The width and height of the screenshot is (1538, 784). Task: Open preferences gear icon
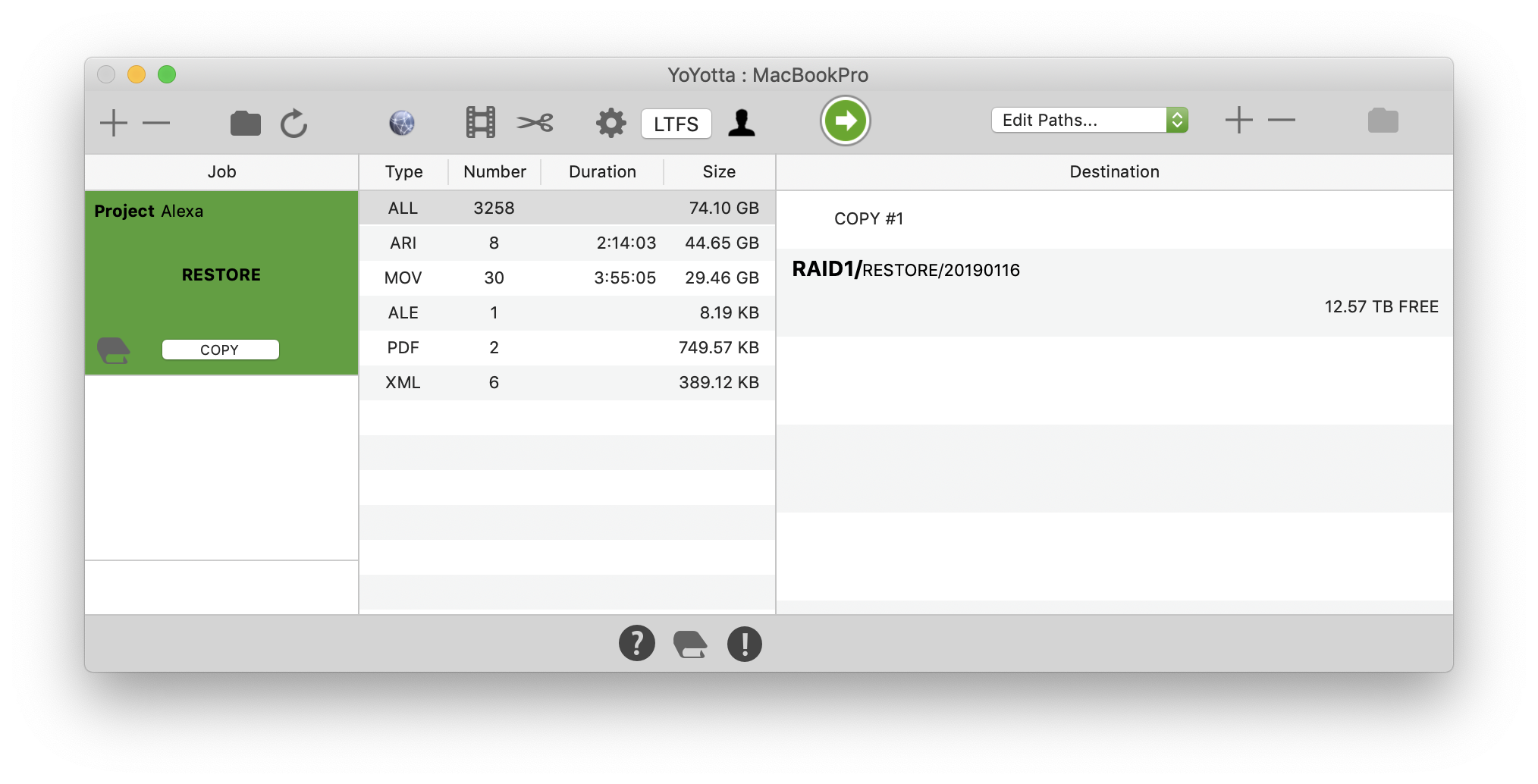click(610, 123)
